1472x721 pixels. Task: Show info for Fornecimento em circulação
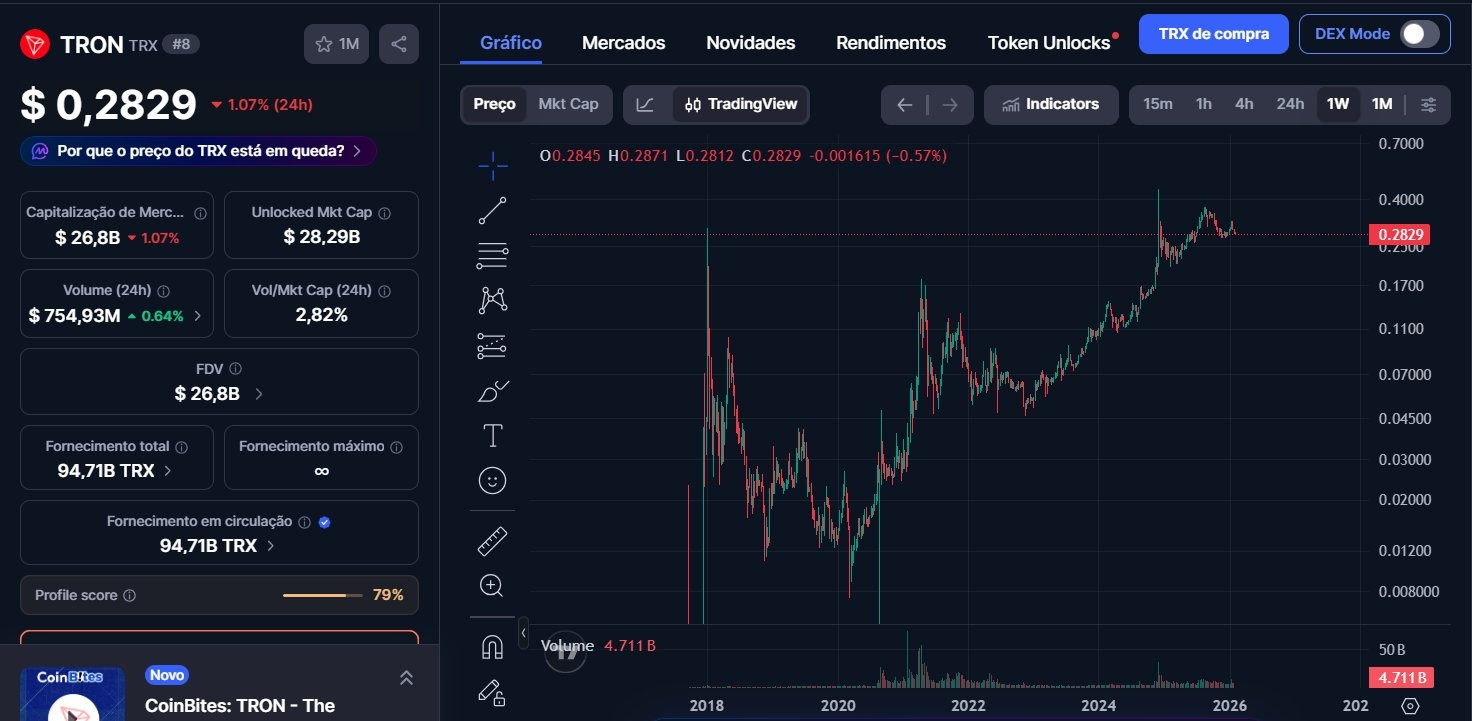point(305,522)
